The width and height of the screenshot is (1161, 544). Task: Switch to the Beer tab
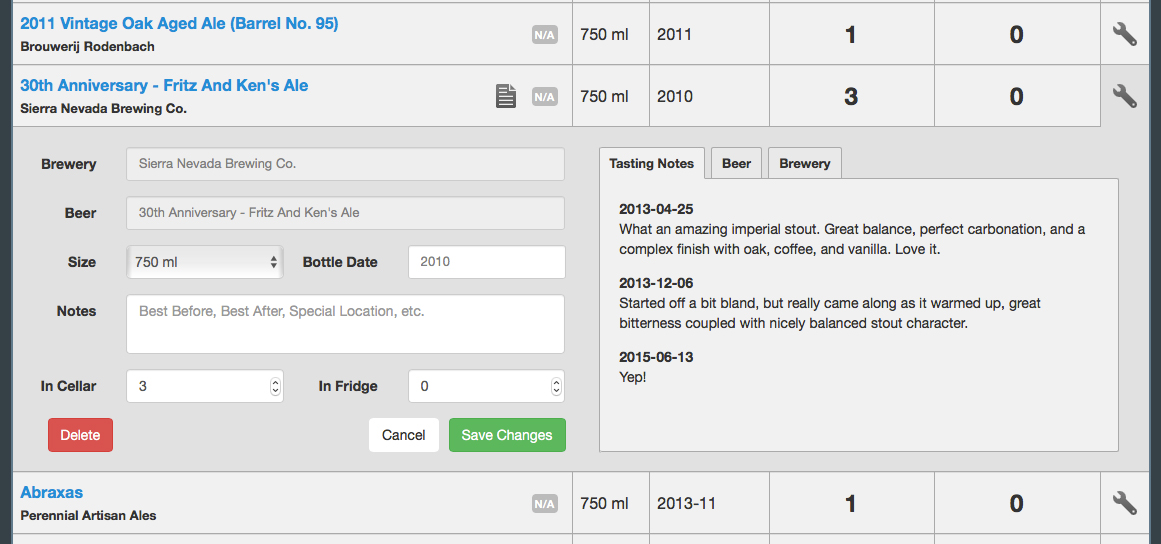[x=736, y=163]
